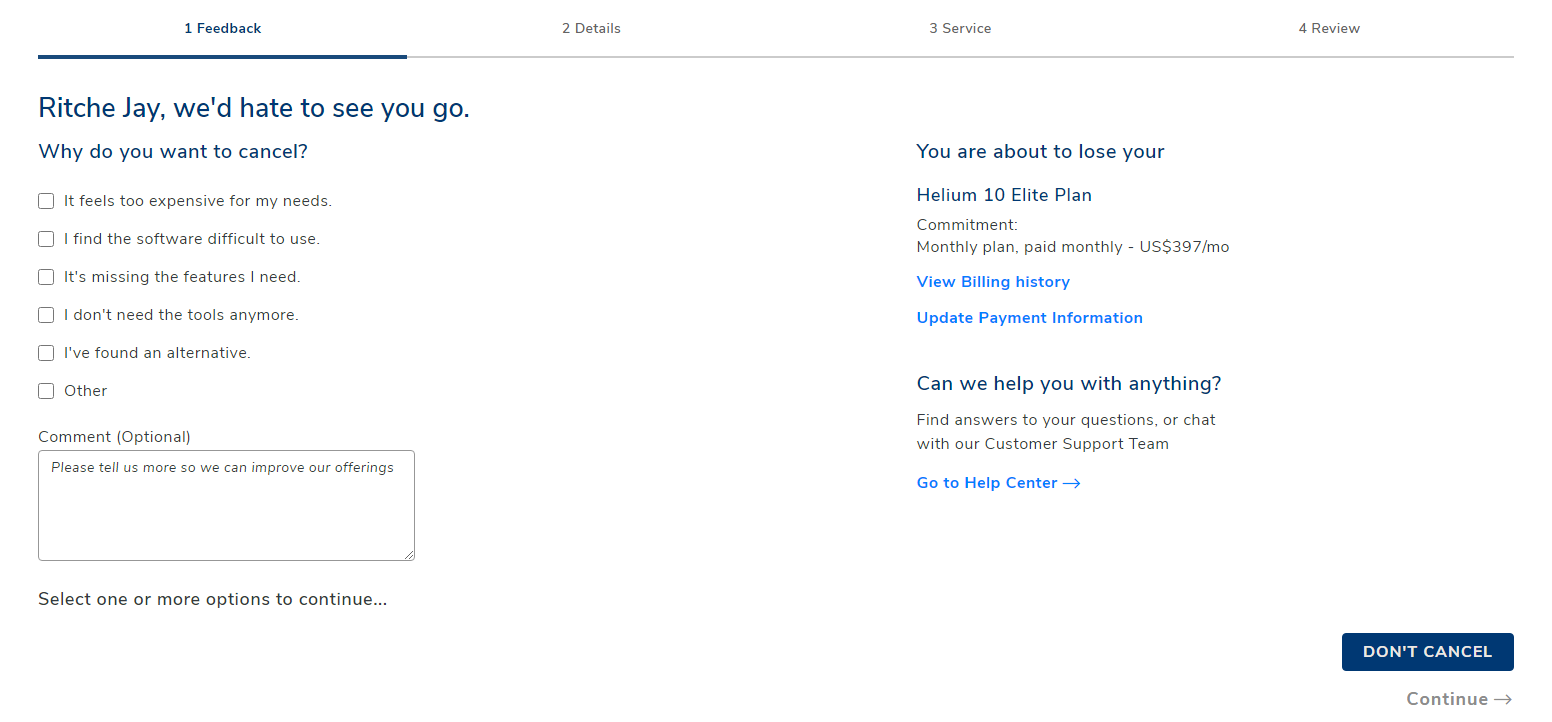Image resolution: width=1552 pixels, height=722 pixels.
Task: Open View Billing history link
Action: (x=993, y=282)
